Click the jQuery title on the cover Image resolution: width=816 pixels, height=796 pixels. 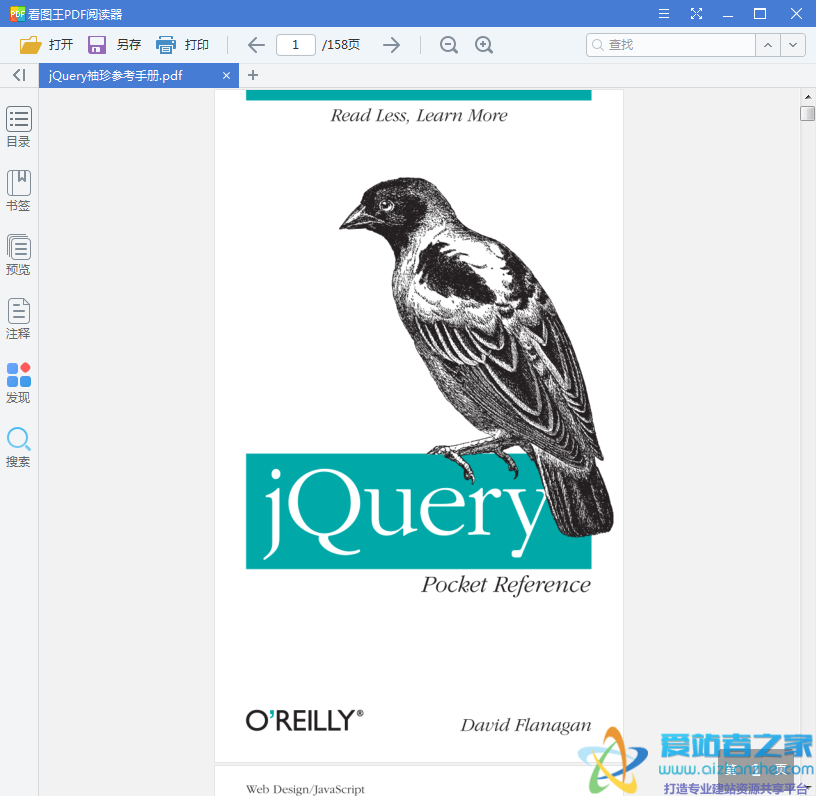tap(406, 512)
